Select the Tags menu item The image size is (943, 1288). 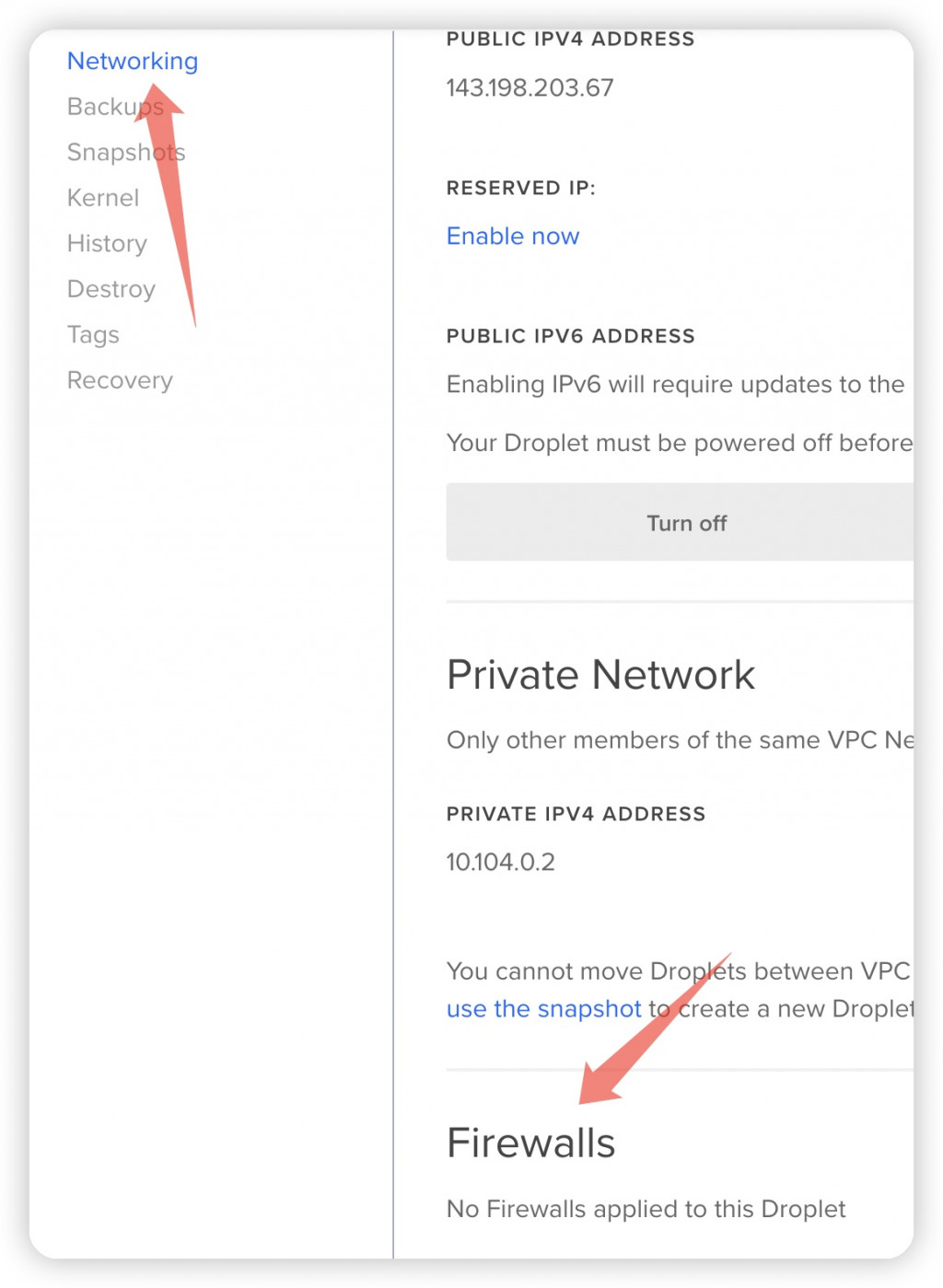93,335
